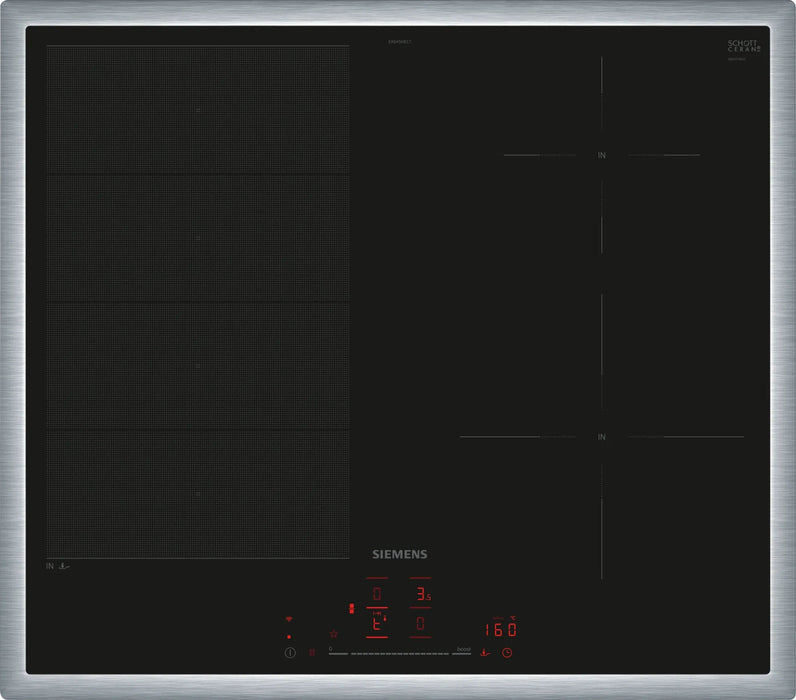Tap the pause/lock bars icon

click(312, 653)
